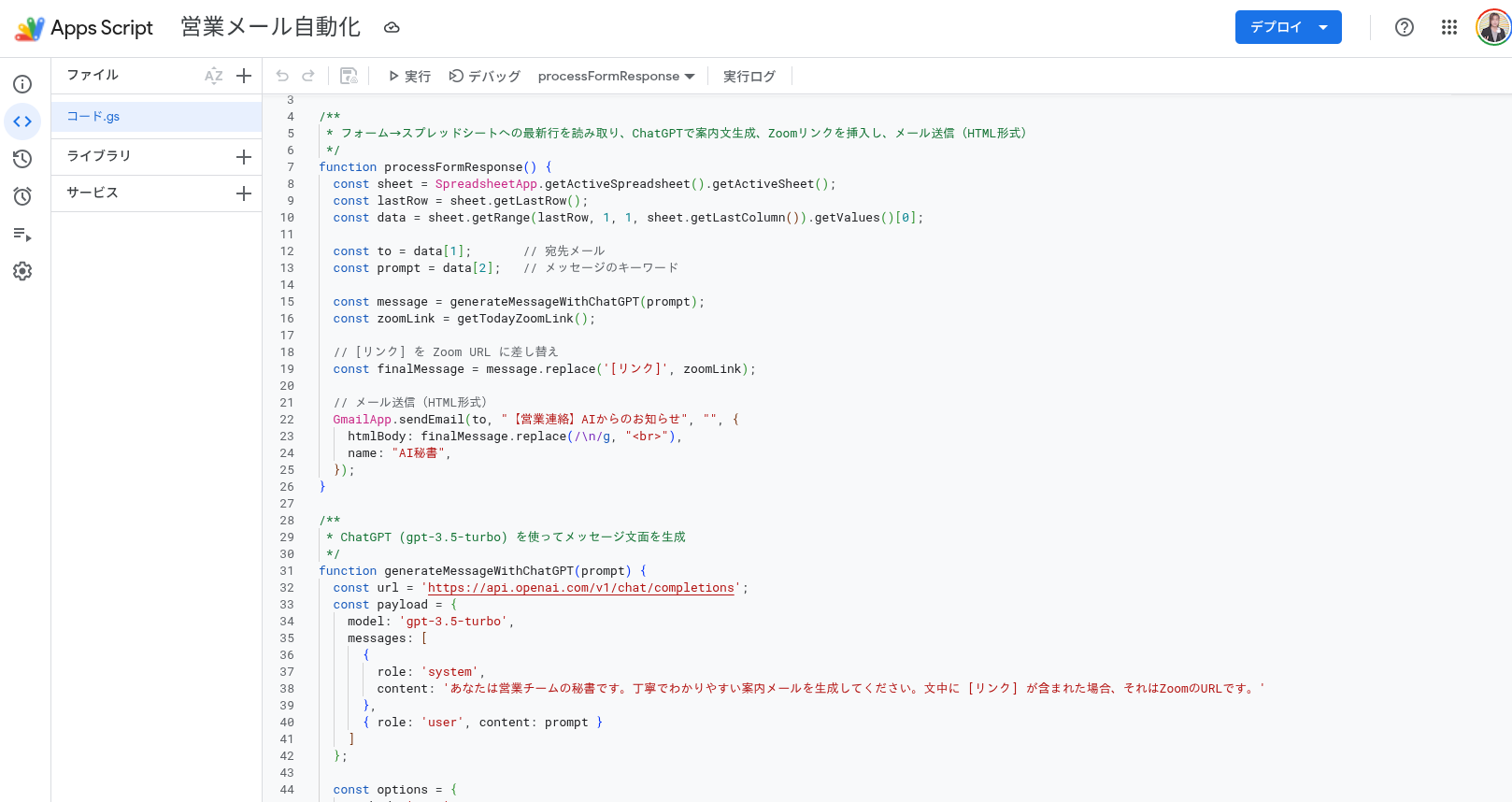Viewport: 1512px width, 802px height.
Task: Click the const options code line
Action: (x=395, y=790)
